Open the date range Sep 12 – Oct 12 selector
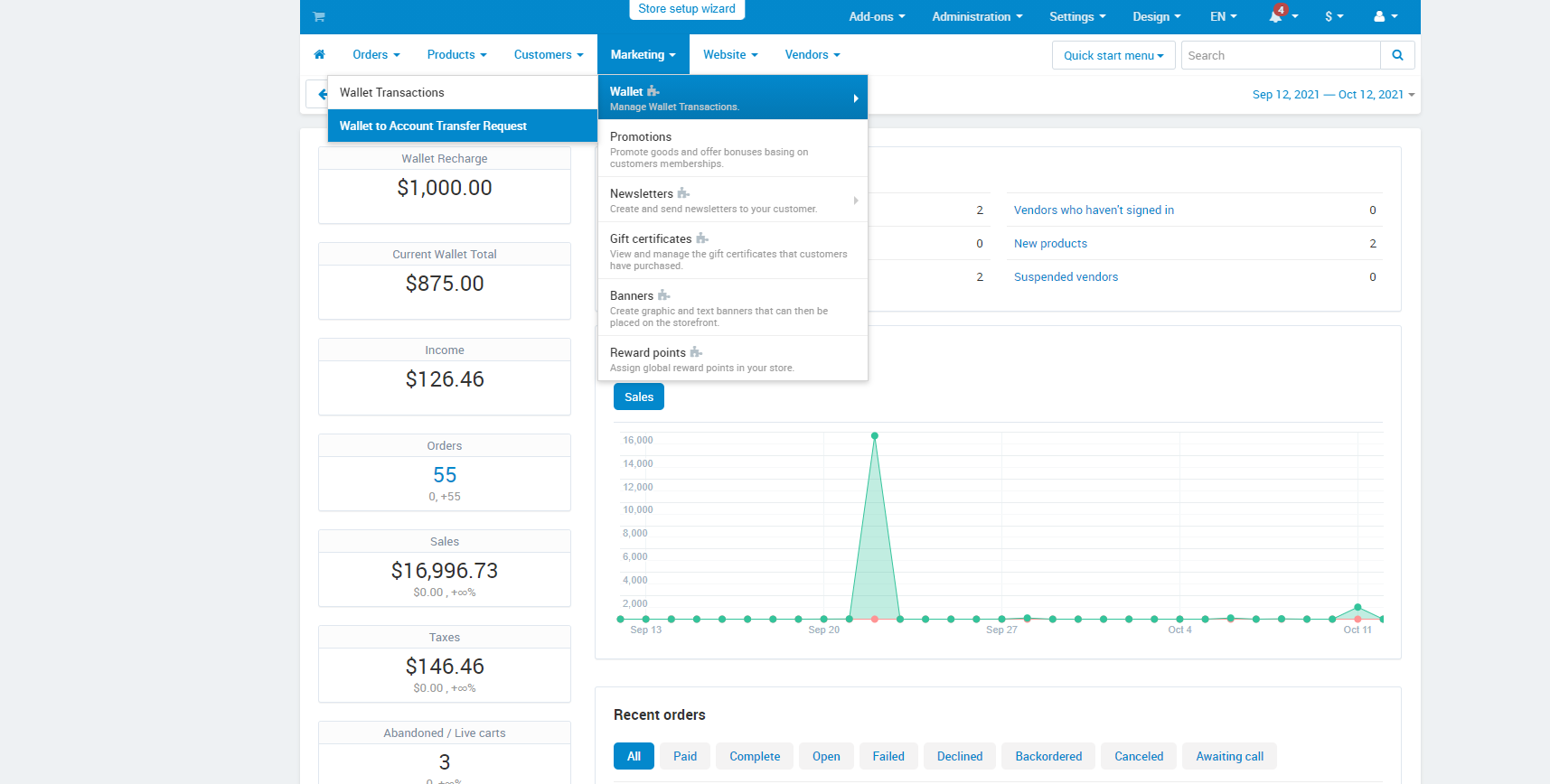Image resolution: width=1550 pixels, height=784 pixels. [1333, 94]
